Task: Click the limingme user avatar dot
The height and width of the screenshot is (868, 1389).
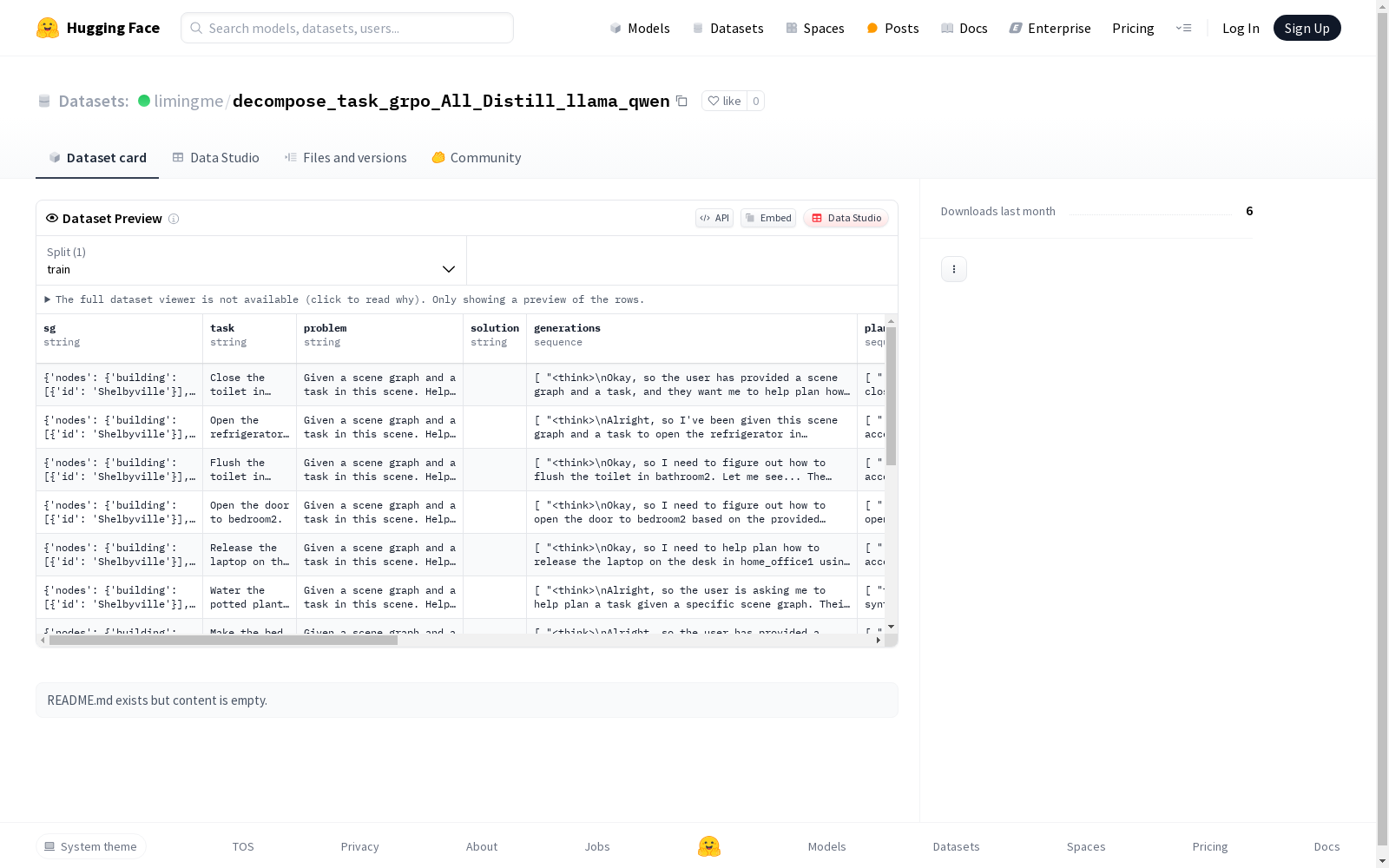Action: pos(144,101)
